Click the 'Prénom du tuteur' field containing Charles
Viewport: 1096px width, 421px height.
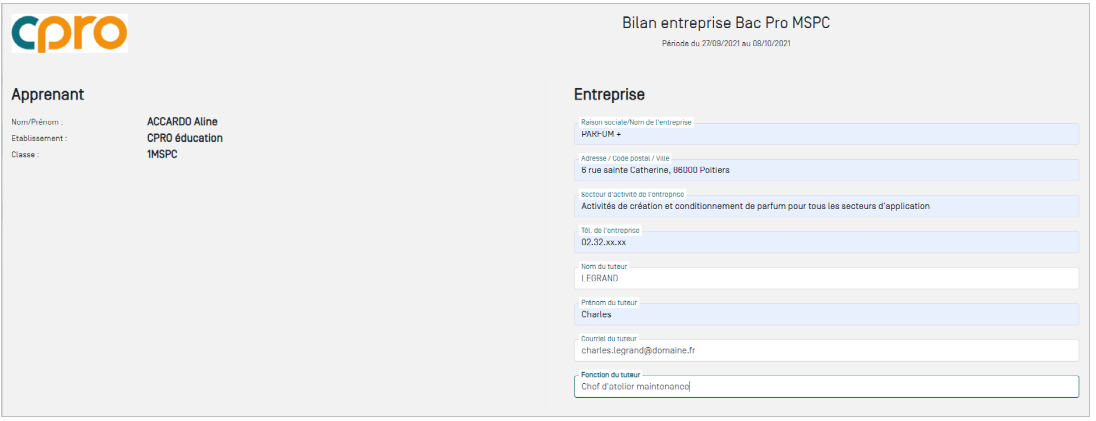(826, 315)
